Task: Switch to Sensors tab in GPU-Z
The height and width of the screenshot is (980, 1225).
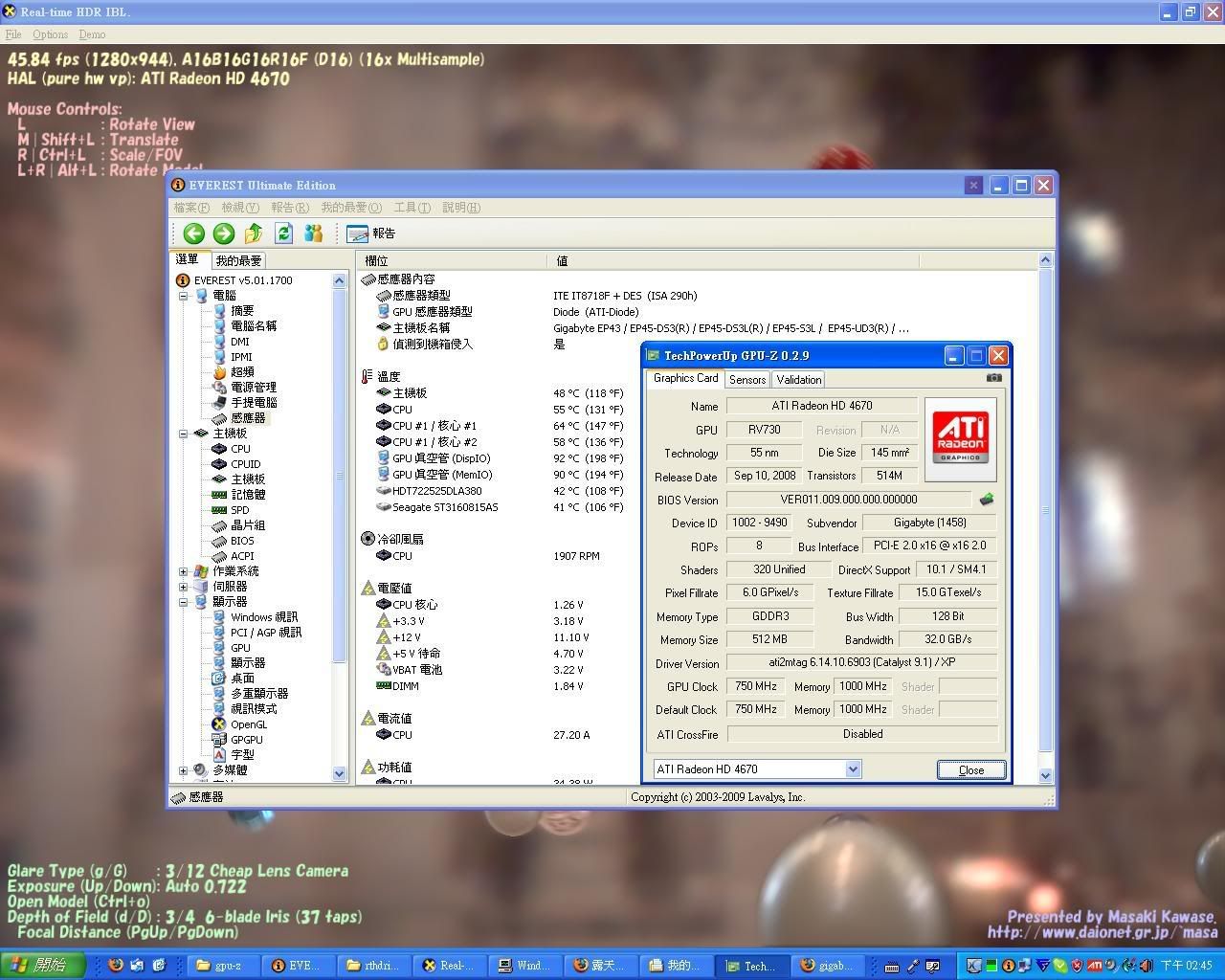Action: click(x=746, y=380)
